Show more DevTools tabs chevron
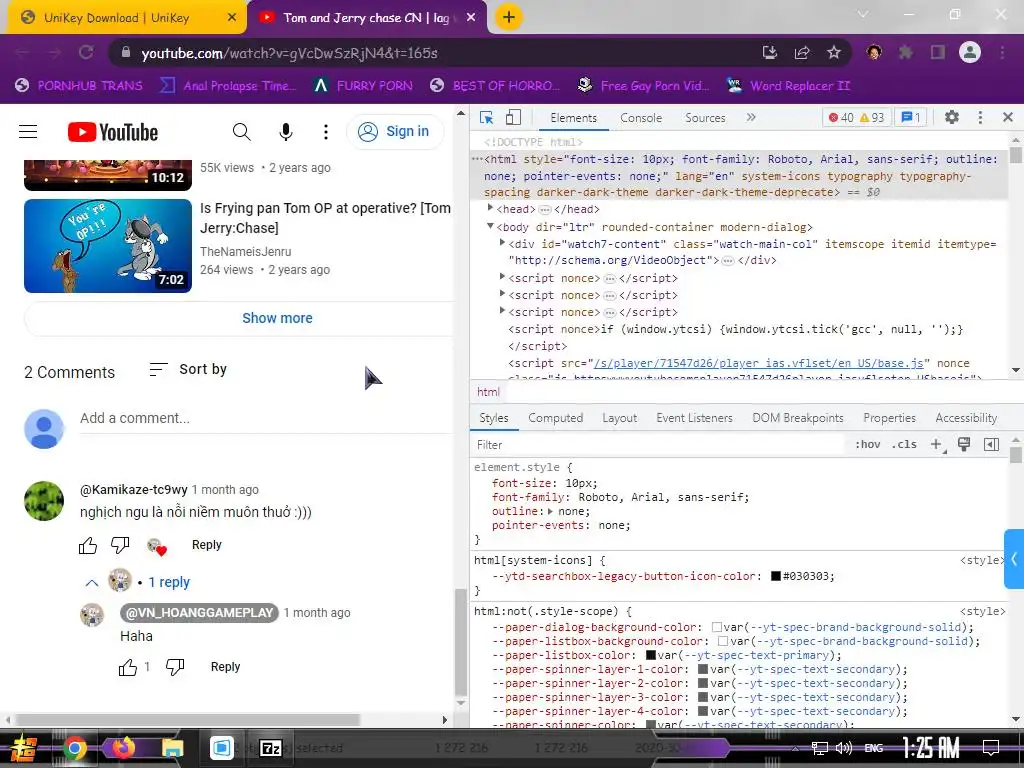Screen dimensions: 1024x768 coord(750,118)
